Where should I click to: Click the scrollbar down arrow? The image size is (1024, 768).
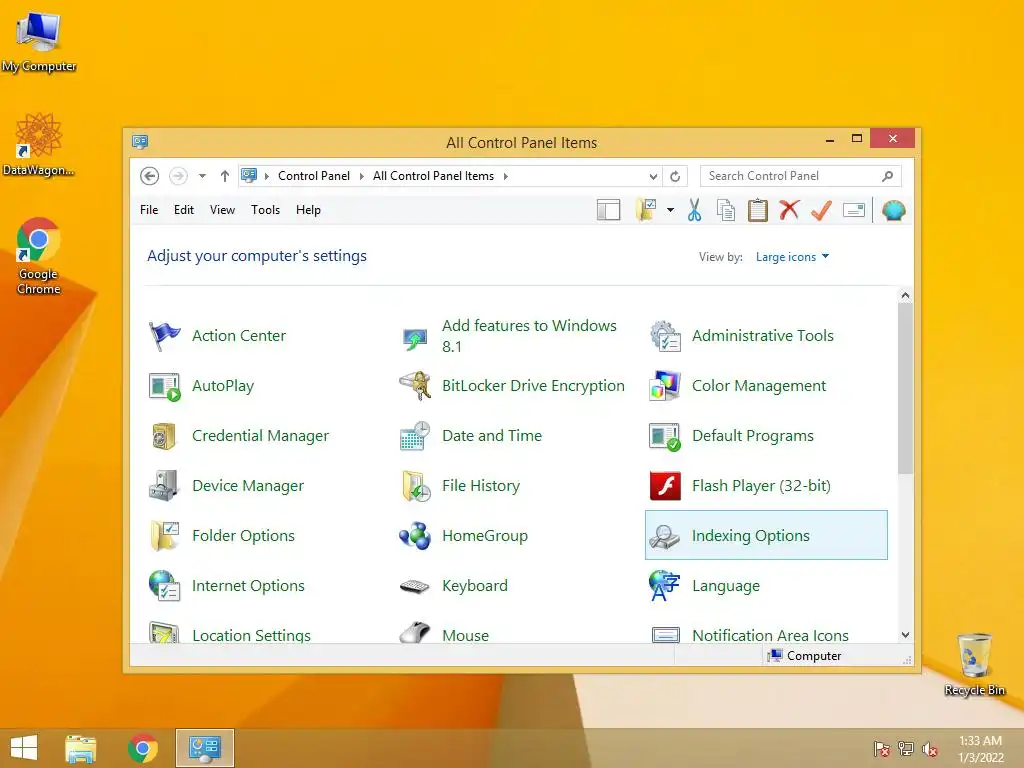905,635
